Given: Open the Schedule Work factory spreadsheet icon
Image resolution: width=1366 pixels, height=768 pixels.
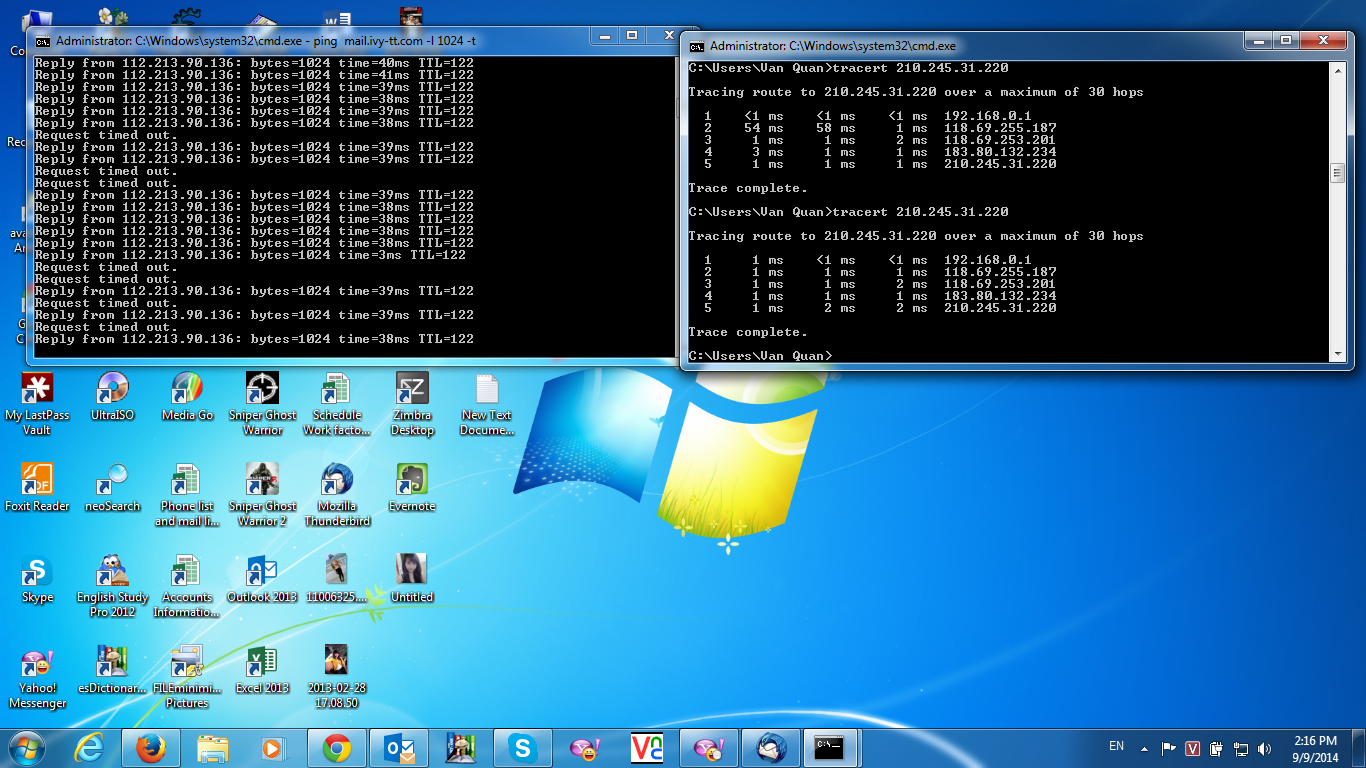Looking at the screenshot, I should [x=337, y=404].
